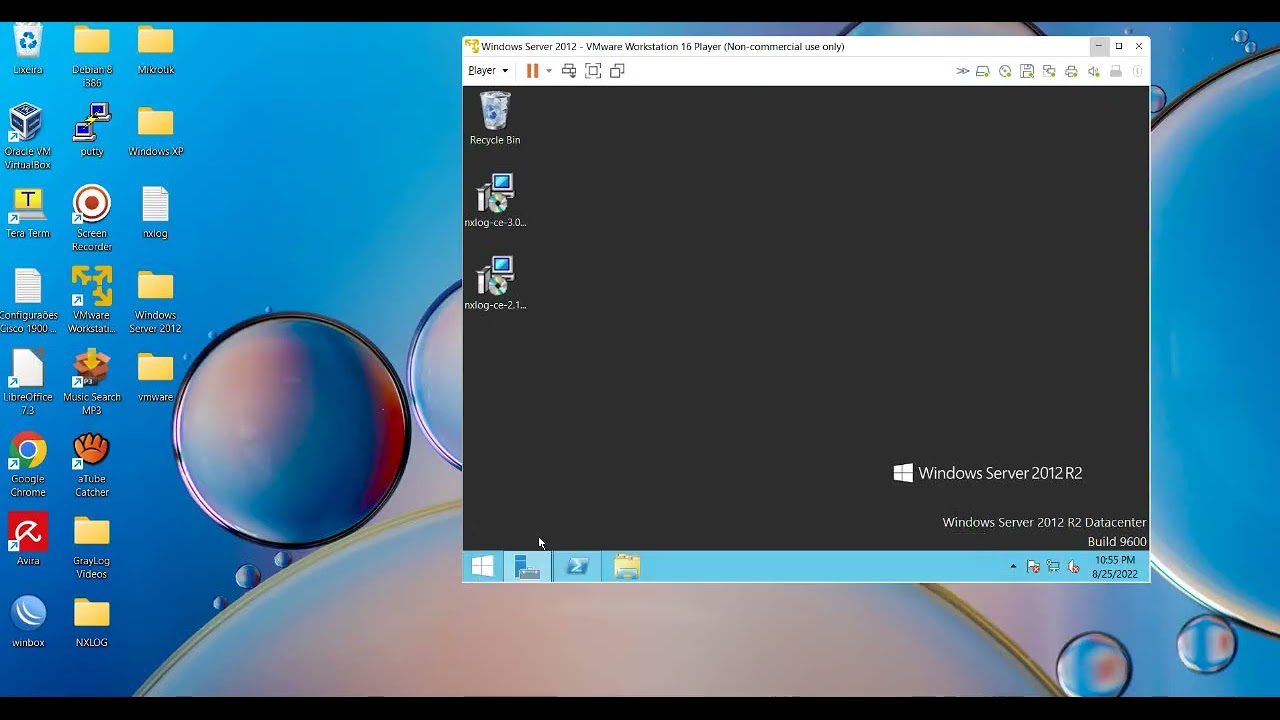Image resolution: width=1280 pixels, height=720 pixels.
Task: Switch VMware to Unity mode
Action: (617, 71)
